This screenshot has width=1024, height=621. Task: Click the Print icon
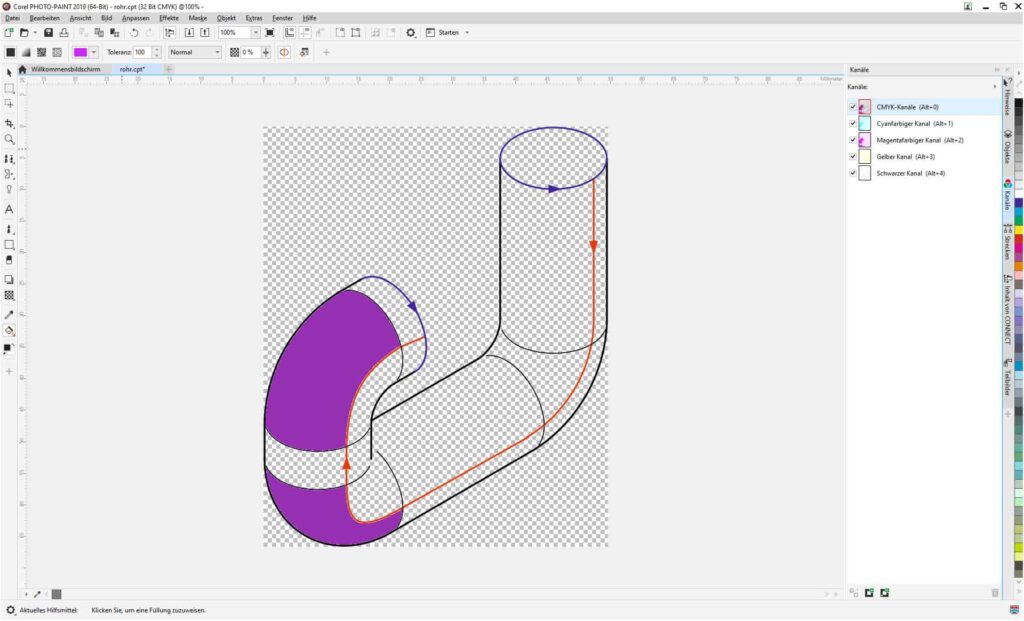point(64,33)
